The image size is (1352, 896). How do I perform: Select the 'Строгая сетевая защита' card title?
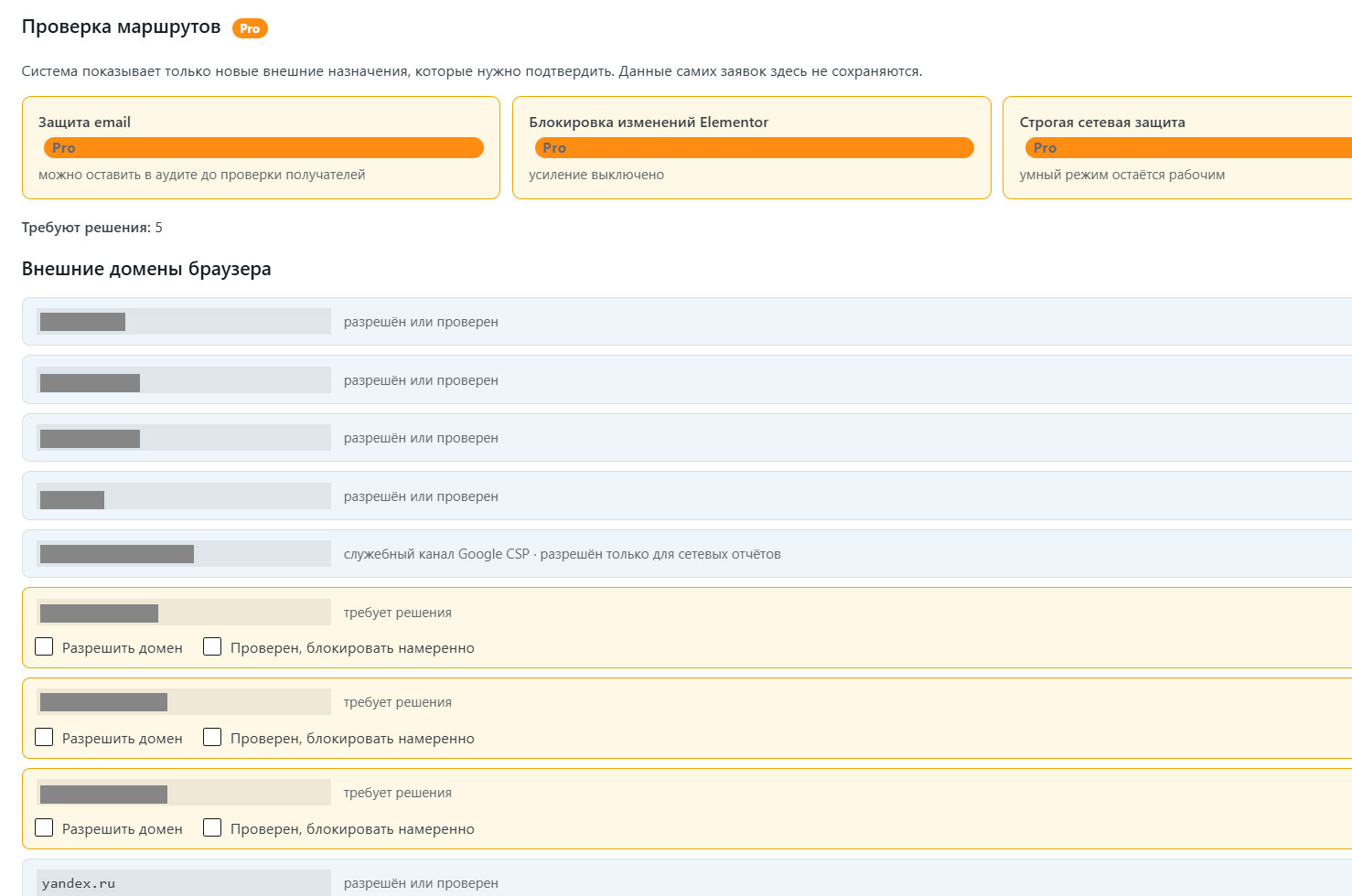click(x=1102, y=123)
